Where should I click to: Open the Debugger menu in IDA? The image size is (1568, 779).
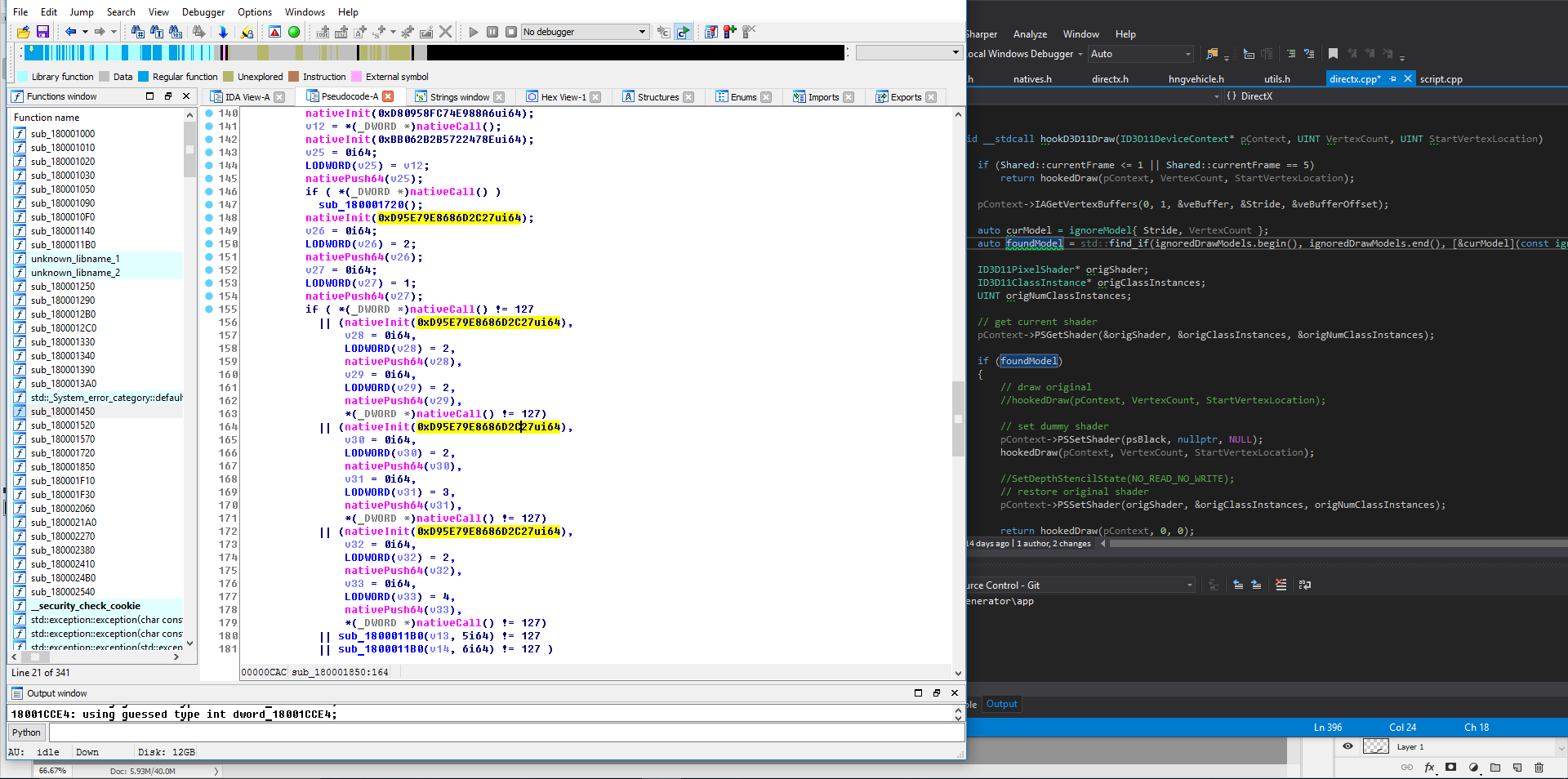pos(203,12)
